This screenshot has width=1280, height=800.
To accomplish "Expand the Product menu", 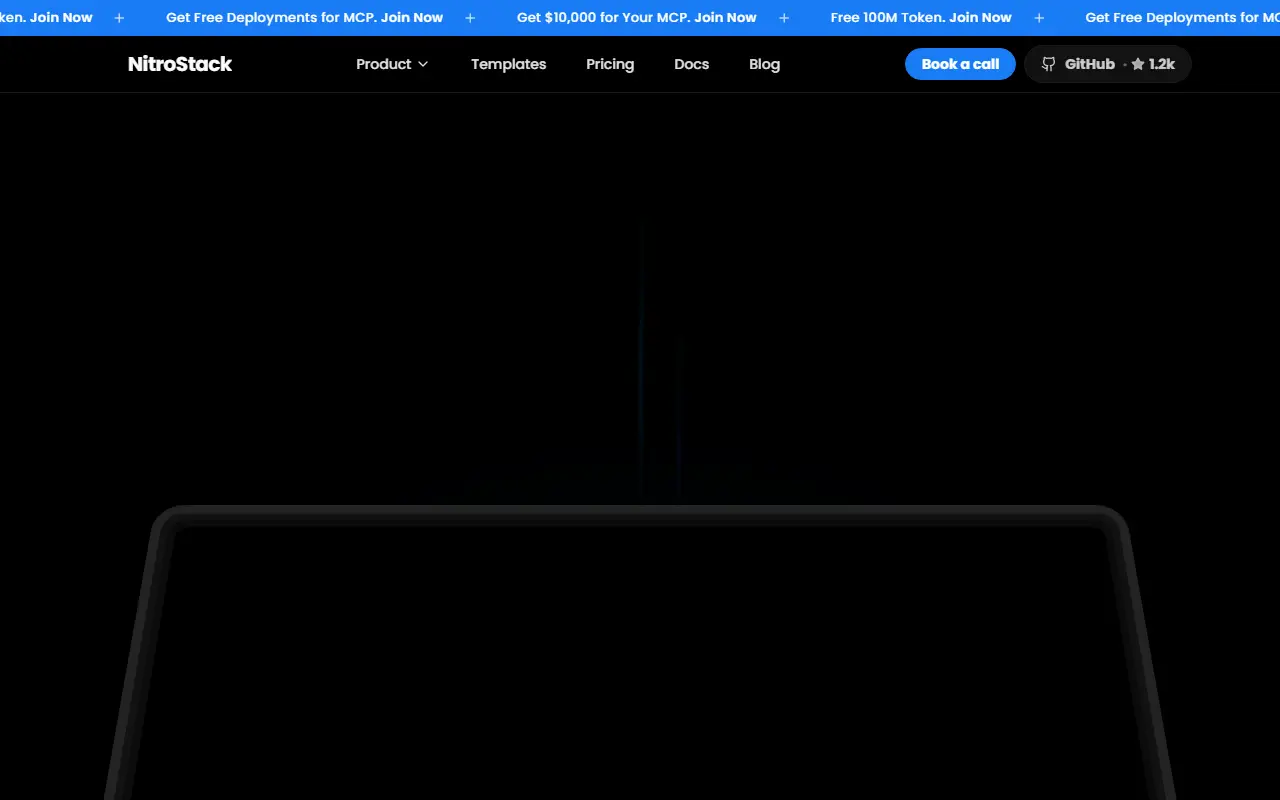I will point(392,64).
